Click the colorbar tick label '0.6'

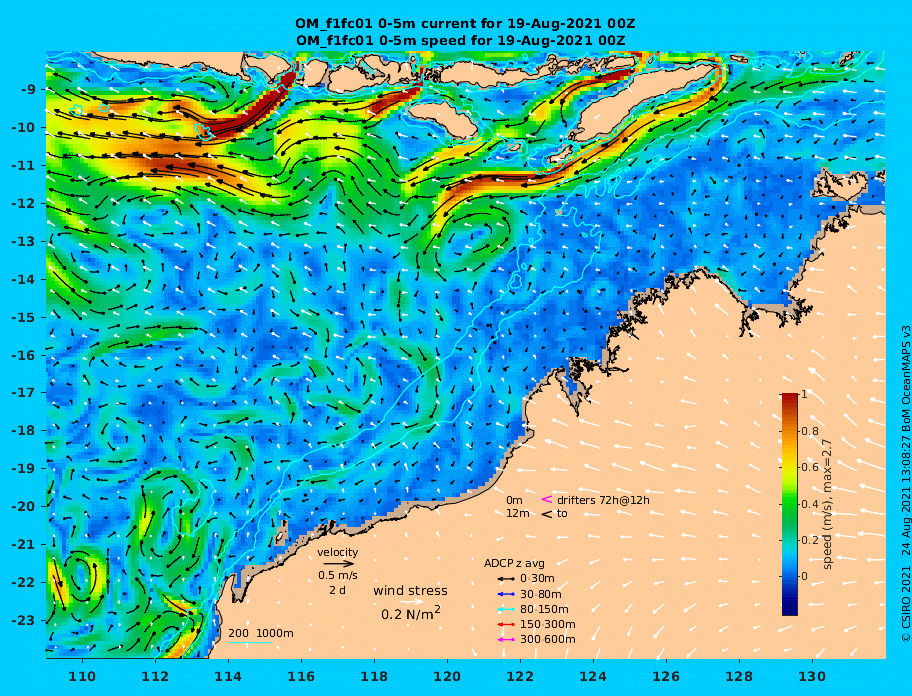(x=810, y=467)
